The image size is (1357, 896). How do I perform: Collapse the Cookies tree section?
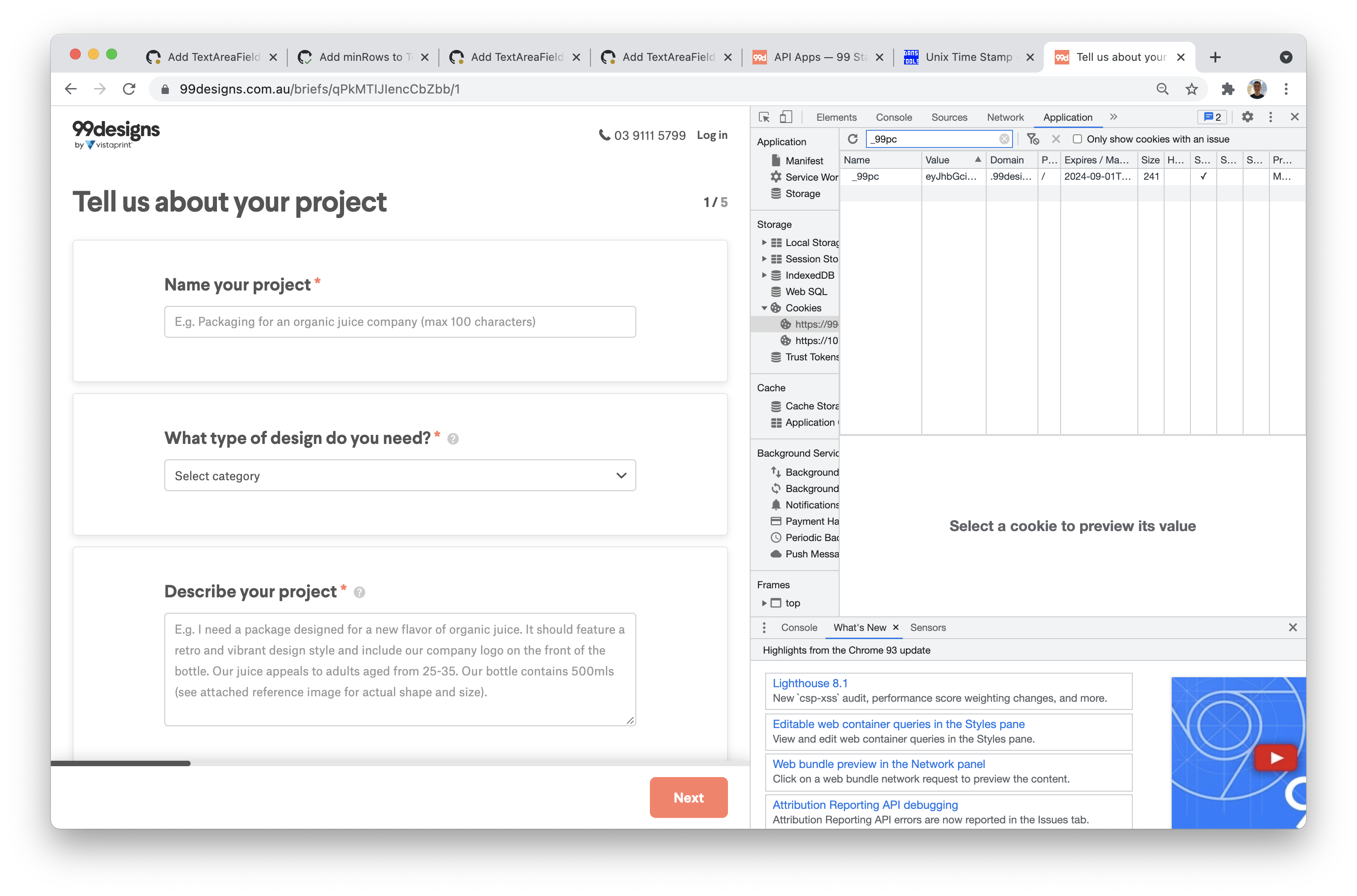tap(764, 308)
